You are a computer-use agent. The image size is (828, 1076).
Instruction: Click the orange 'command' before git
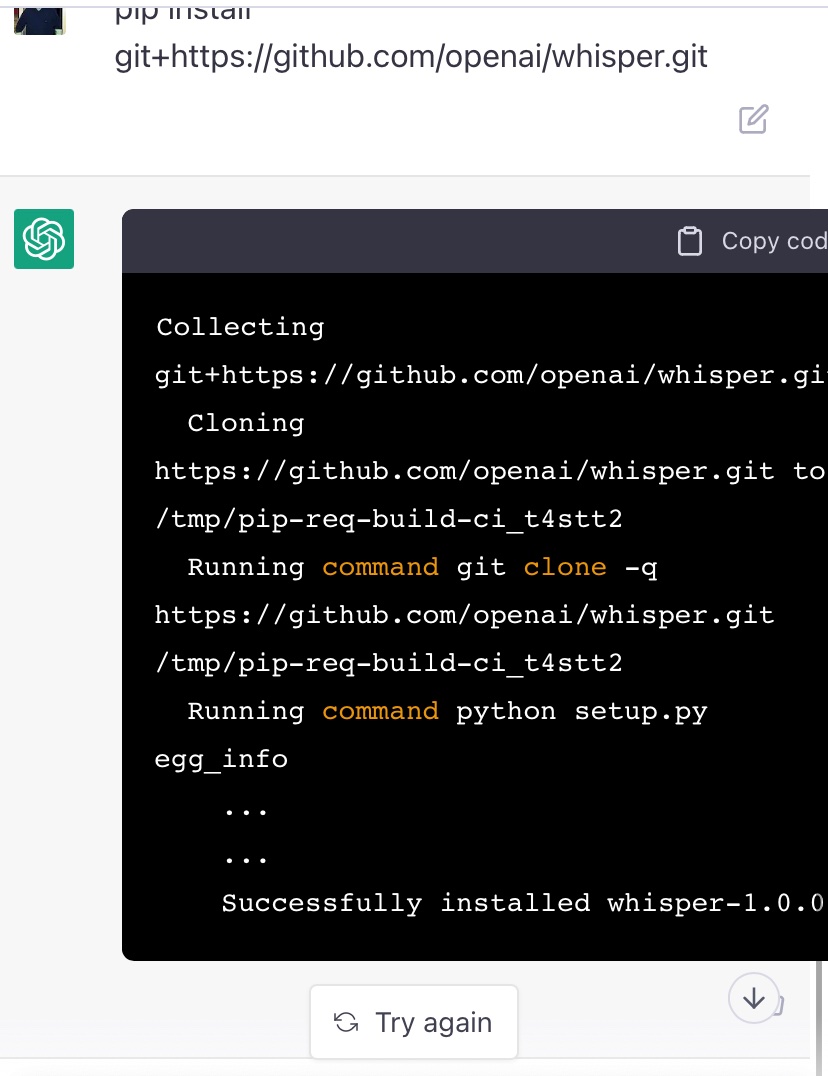381,567
